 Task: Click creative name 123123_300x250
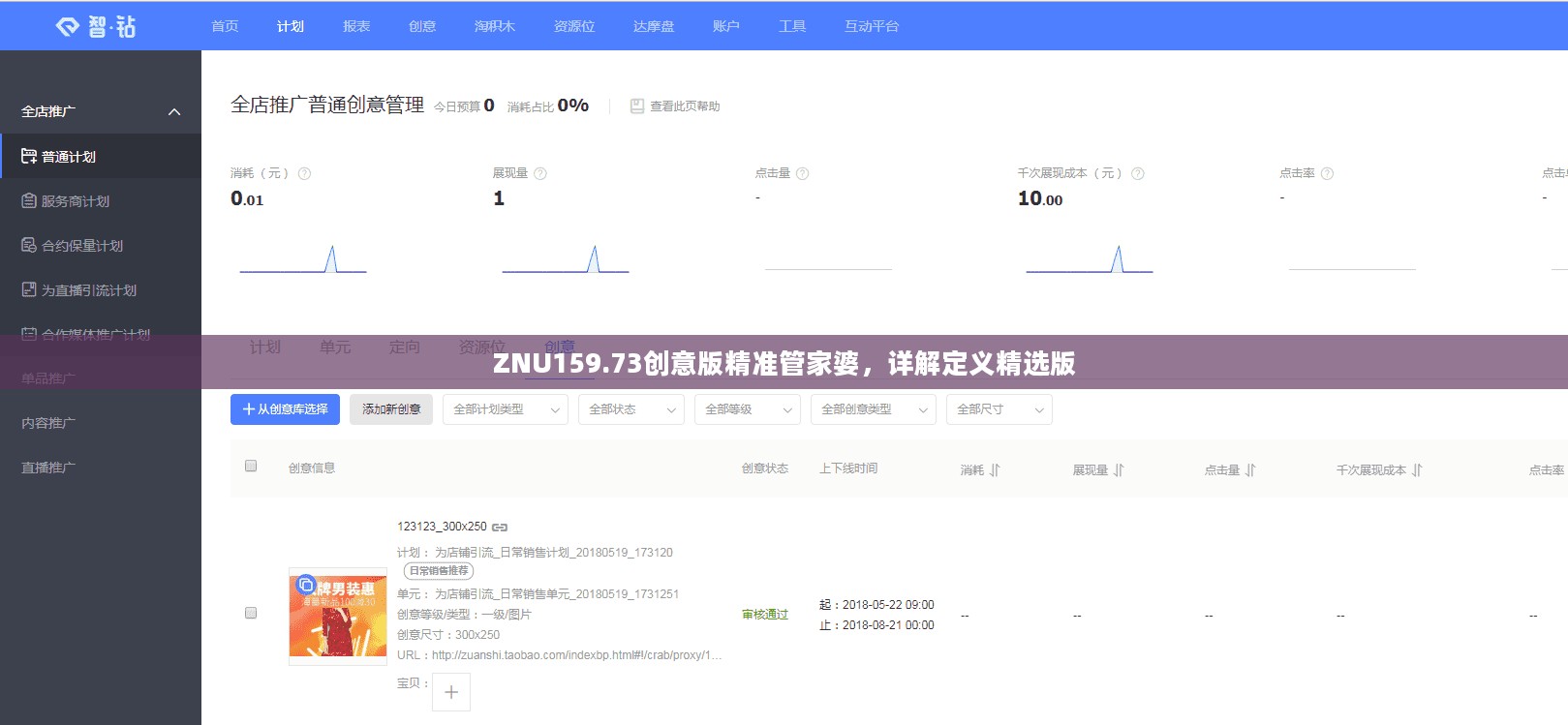click(x=442, y=527)
